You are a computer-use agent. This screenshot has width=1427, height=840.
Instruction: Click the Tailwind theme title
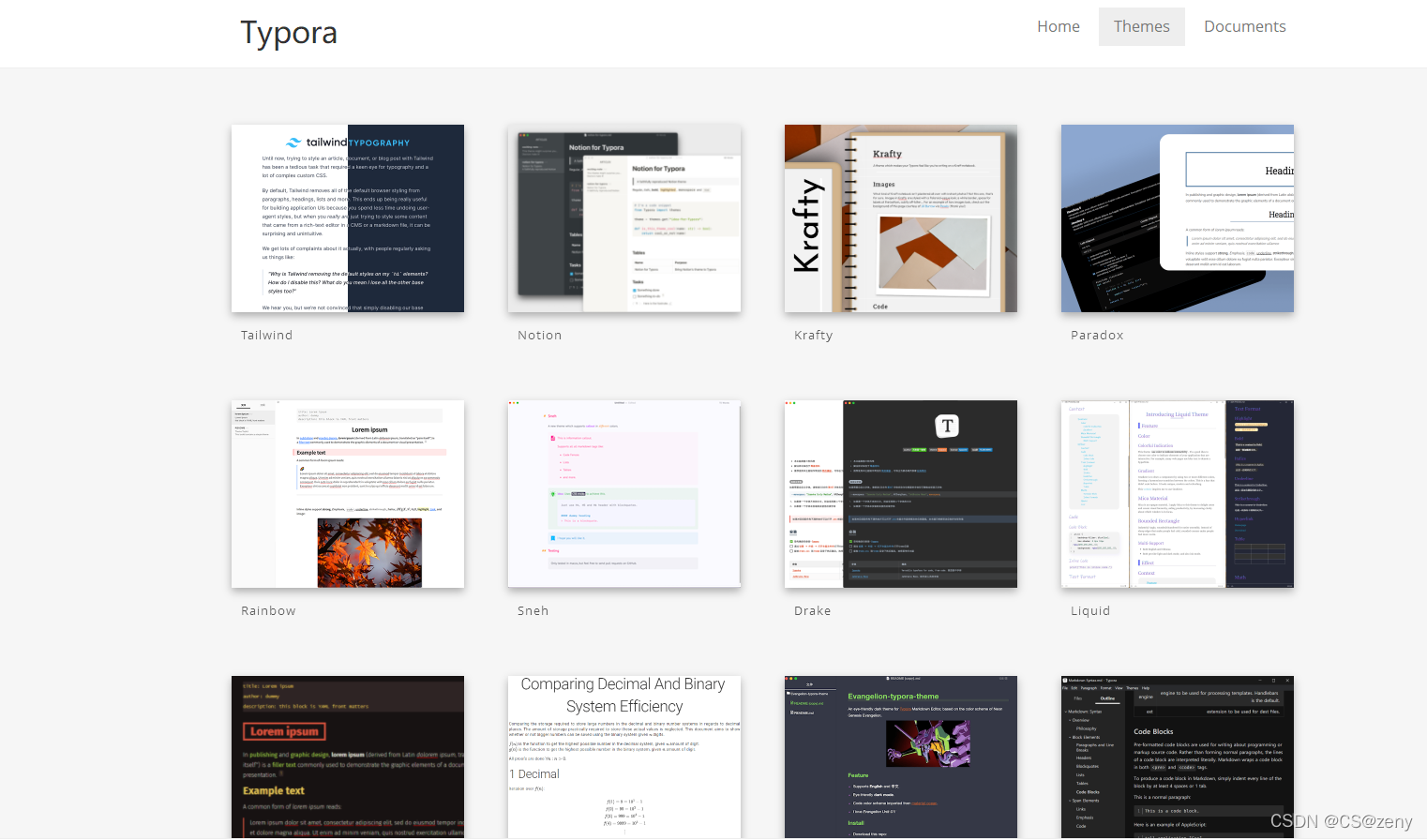tap(266, 335)
